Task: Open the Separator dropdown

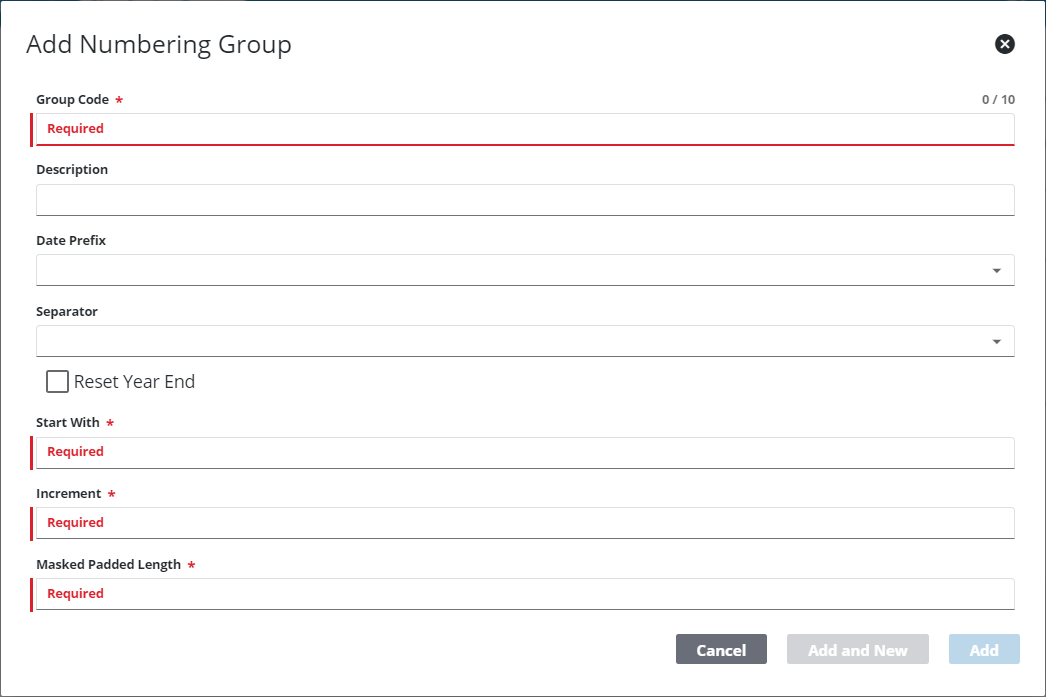Action: click(x=525, y=341)
